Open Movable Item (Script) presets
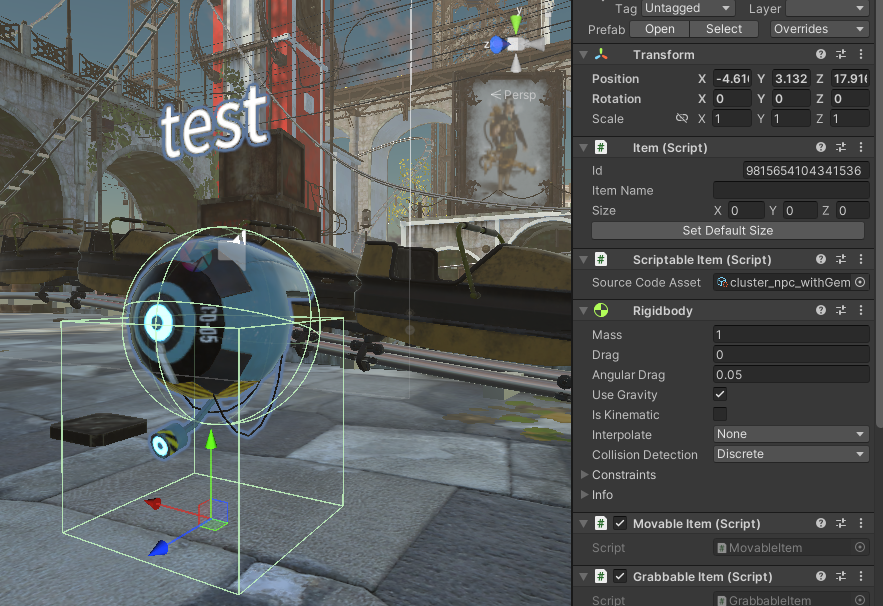The image size is (883, 606). pos(841,523)
